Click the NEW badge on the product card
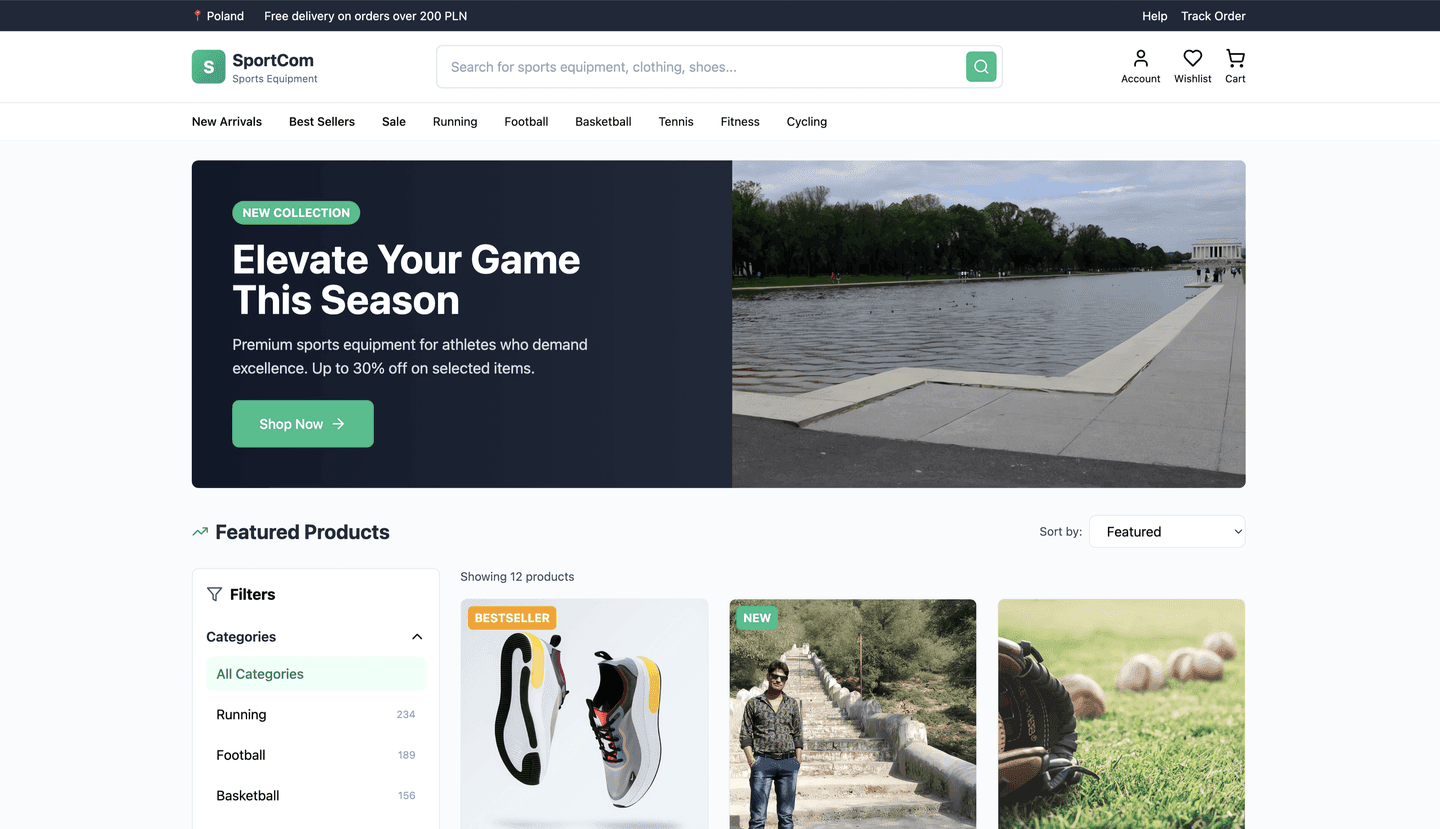The height and width of the screenshot is (829, 1440). pyautogui.click(x=756, y=617)
